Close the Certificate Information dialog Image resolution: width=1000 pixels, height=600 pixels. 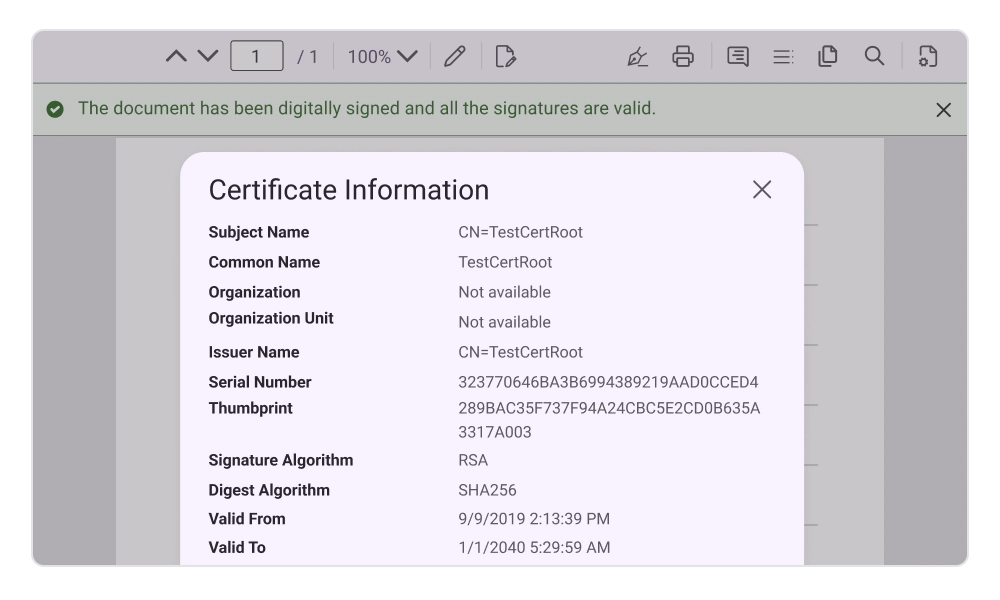(x=761, y=189)
